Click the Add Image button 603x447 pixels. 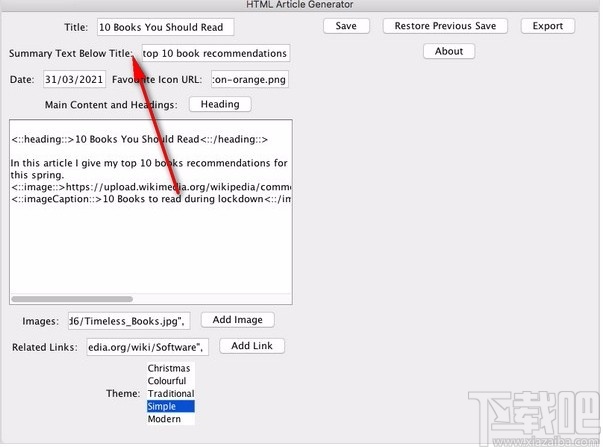[238, 320]
